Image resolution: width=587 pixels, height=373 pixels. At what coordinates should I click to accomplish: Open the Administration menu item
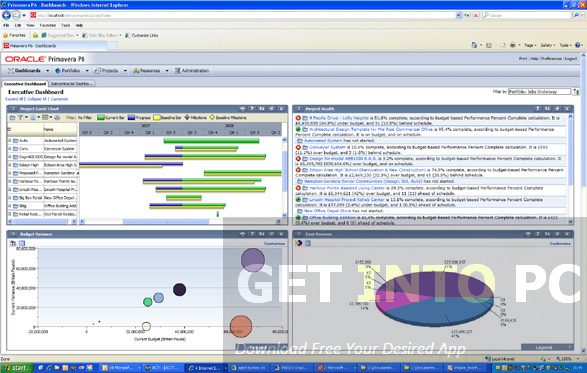pyautogui.click(x=191, y=71)
